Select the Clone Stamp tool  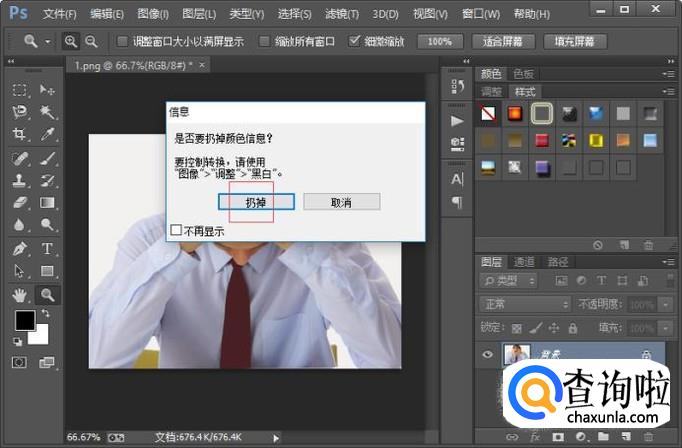pos(19,181)
